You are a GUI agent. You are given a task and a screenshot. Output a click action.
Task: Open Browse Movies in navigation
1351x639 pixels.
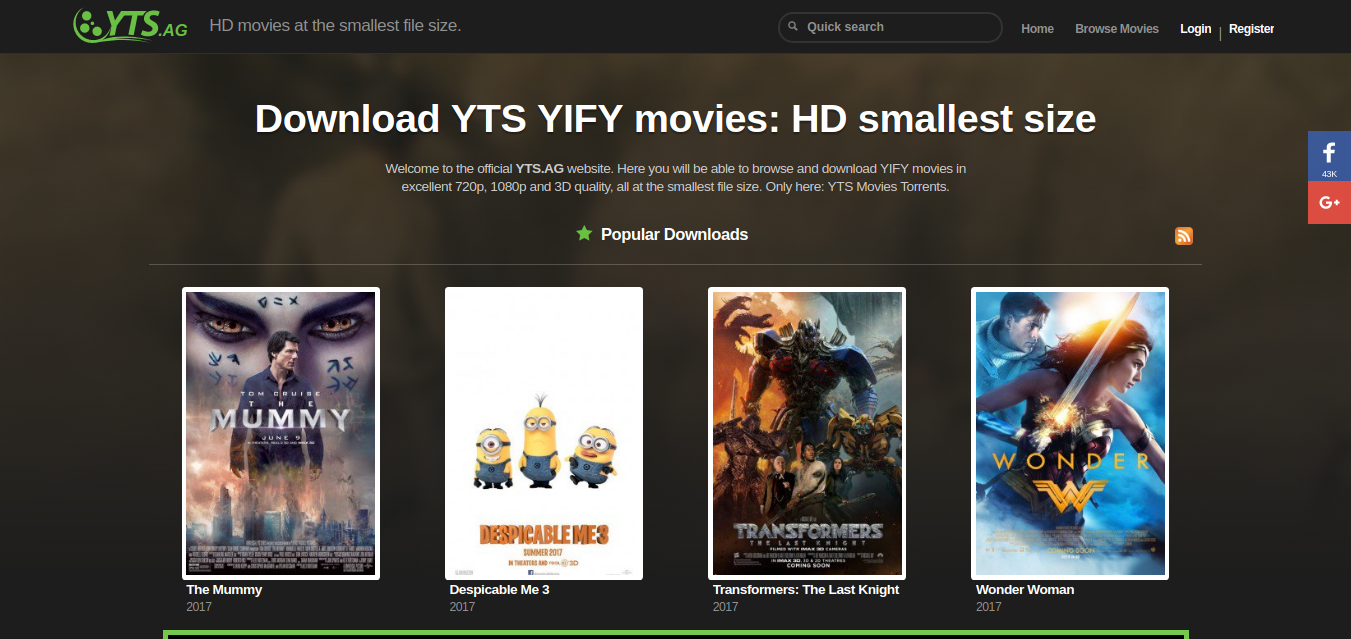pyautogui.click(x=1116, y=29)
